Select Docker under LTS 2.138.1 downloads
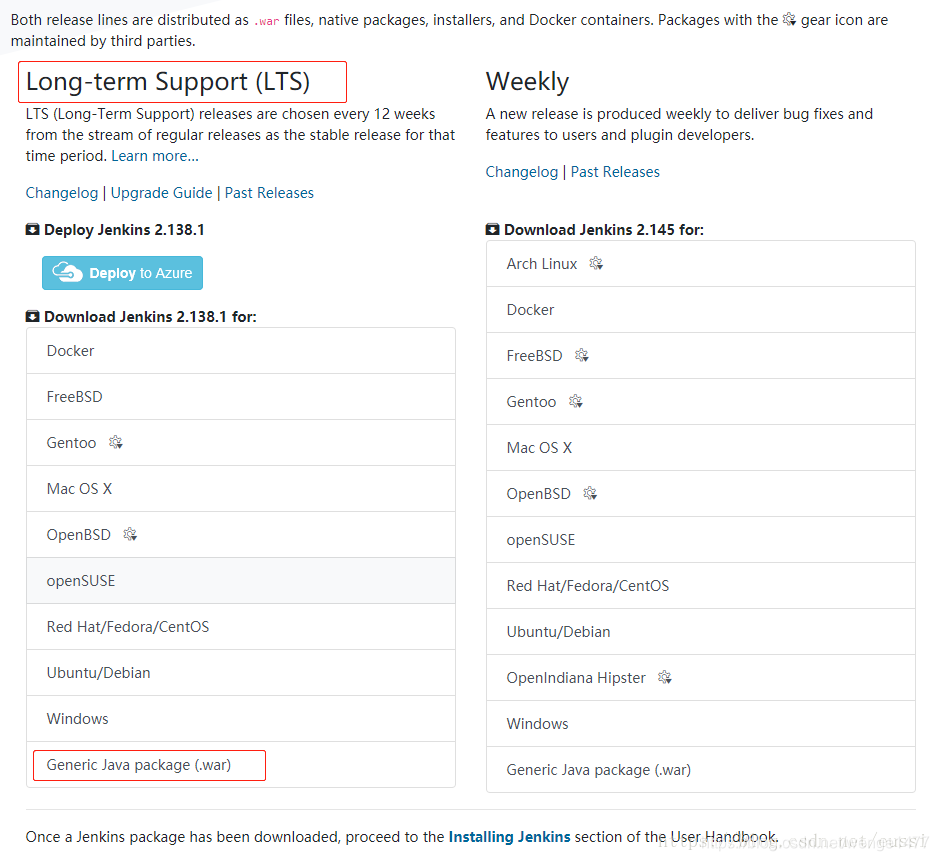The image size is (939, 861). [241, 351]
